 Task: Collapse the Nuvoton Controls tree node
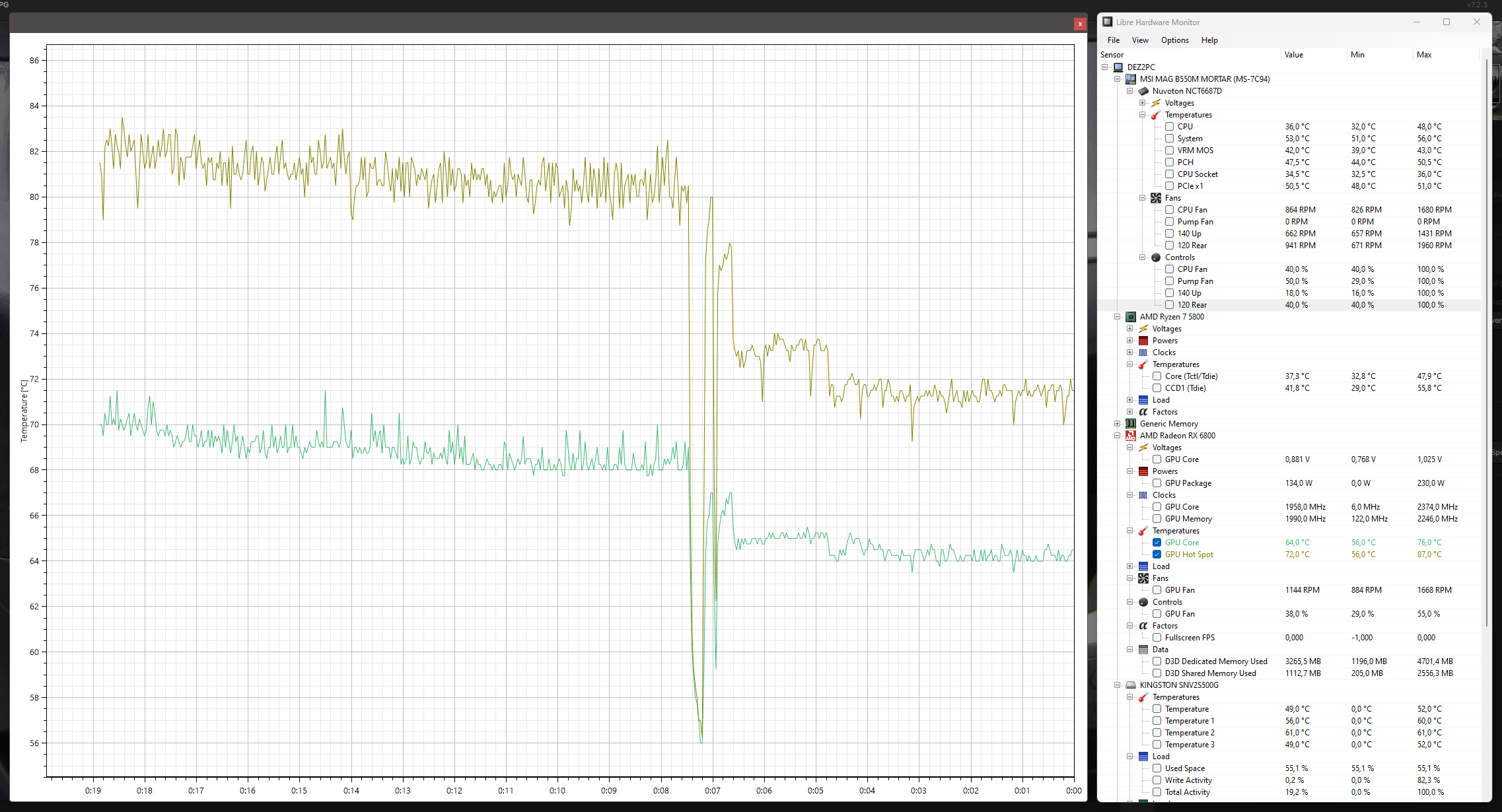tap(1143, 257)
